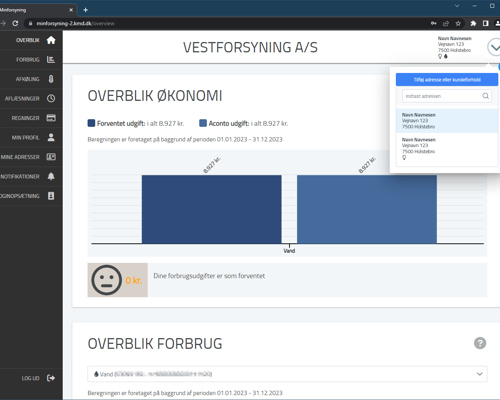Click the Aconto udgift legend swatch
This screenshot has width=500, height=400.
(x=203, y=123)
